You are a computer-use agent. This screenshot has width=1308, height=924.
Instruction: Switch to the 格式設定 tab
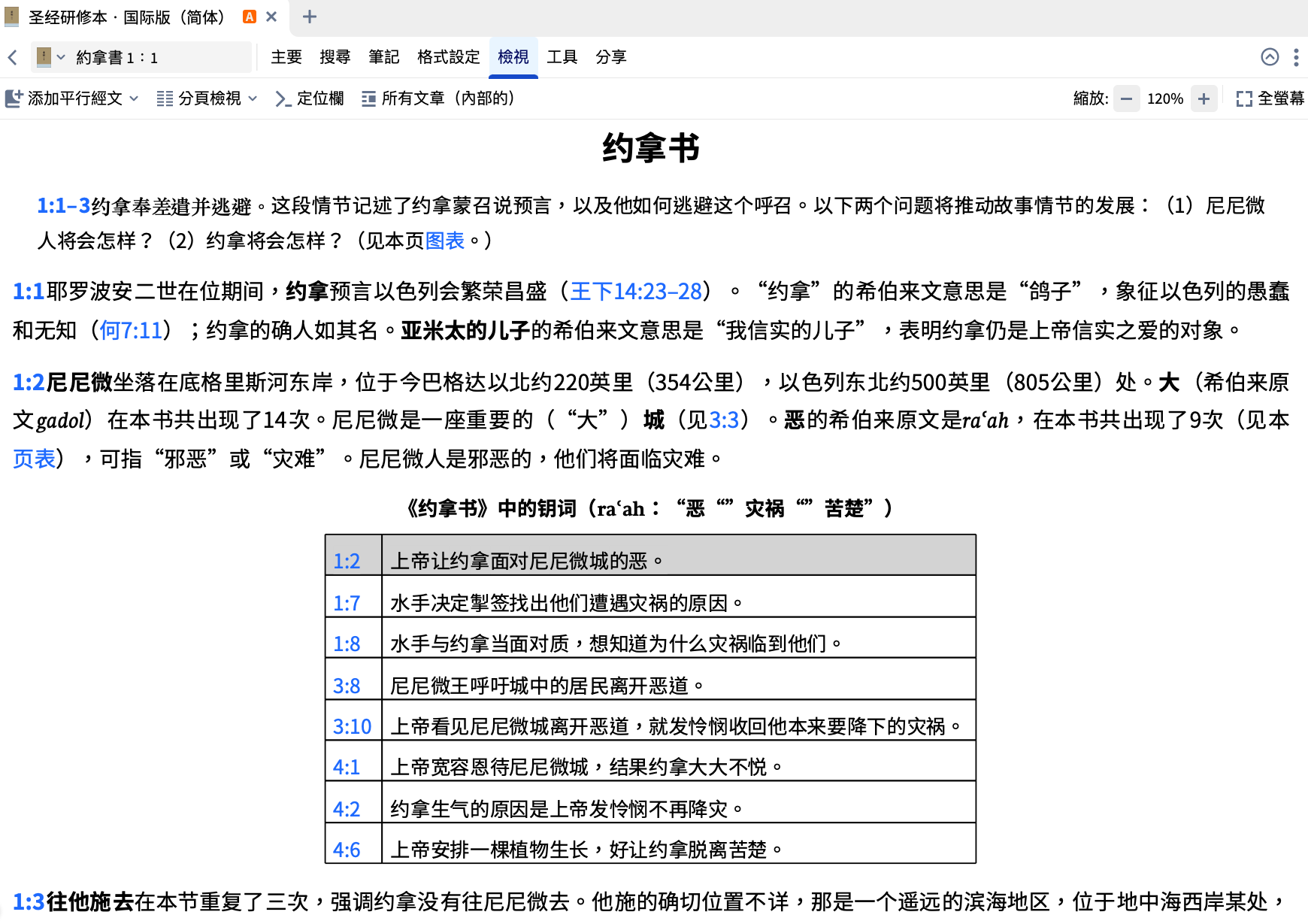(449, 57)
